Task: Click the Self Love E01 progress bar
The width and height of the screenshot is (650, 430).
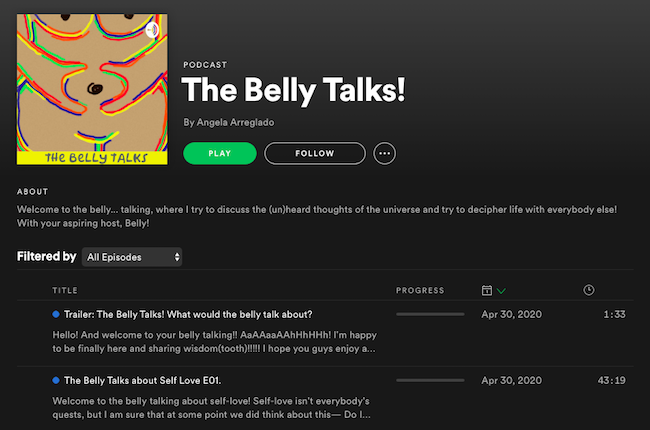Action: 430,381
